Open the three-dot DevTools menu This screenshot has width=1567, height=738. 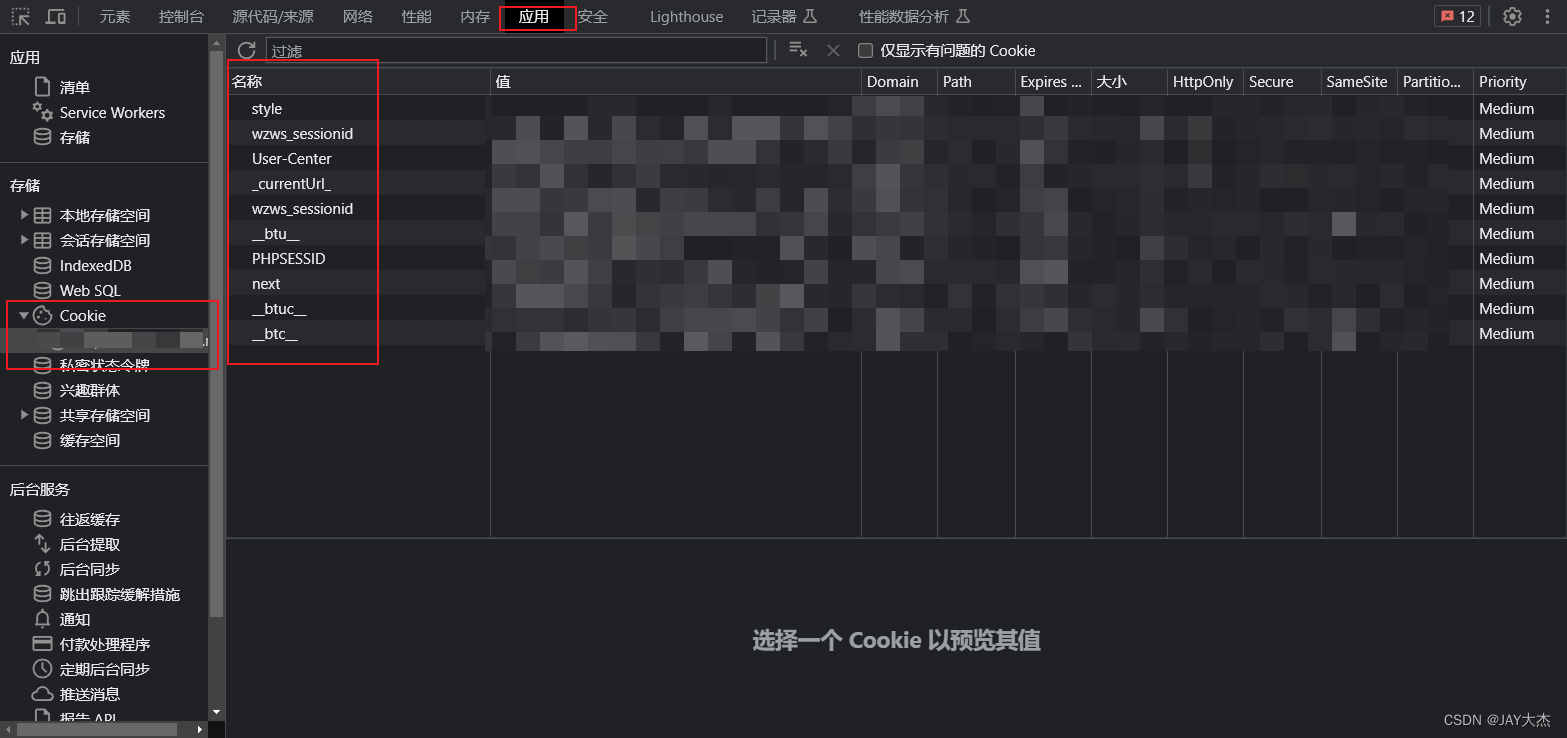1547,16
